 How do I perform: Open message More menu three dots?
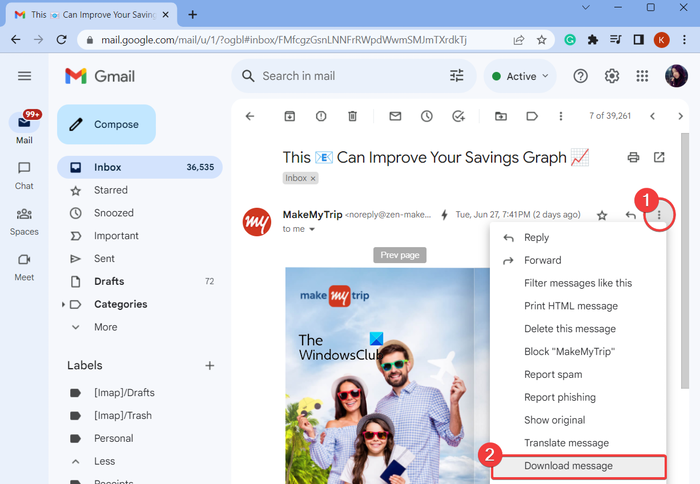click(x=659, y=216)
